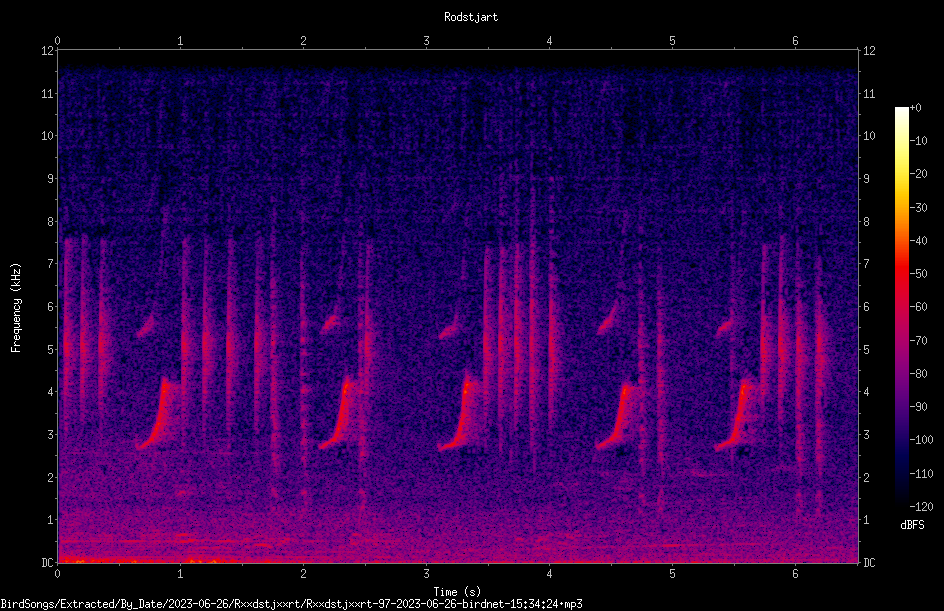Image resolution: width=944 pixels, height=611 pixels.
Task: Click the 7 kHz tick on the left axis
Action: [50, 264]
